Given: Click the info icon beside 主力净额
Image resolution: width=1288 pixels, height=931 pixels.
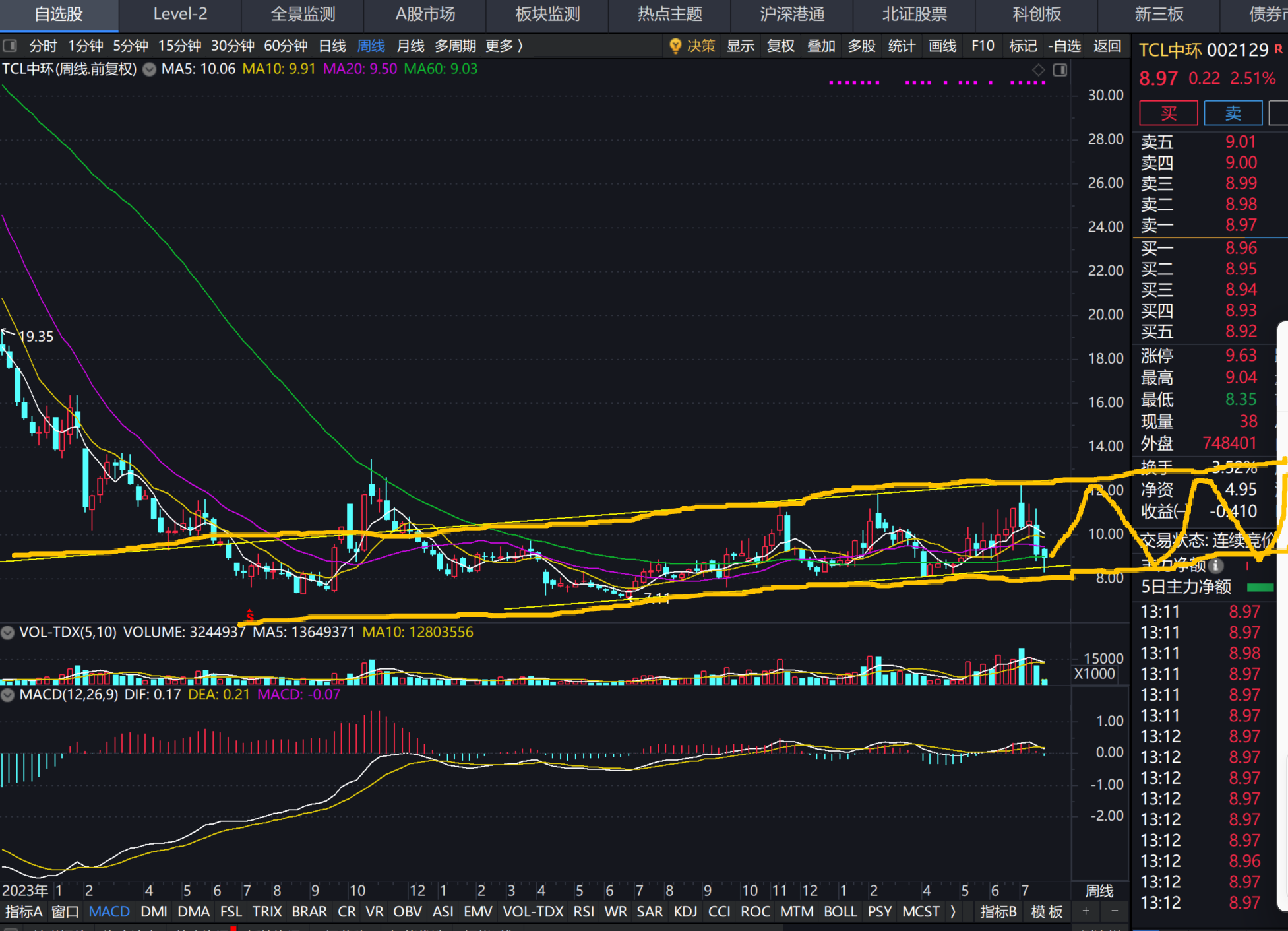Looking at the screenshot, I should point(1215,565).
